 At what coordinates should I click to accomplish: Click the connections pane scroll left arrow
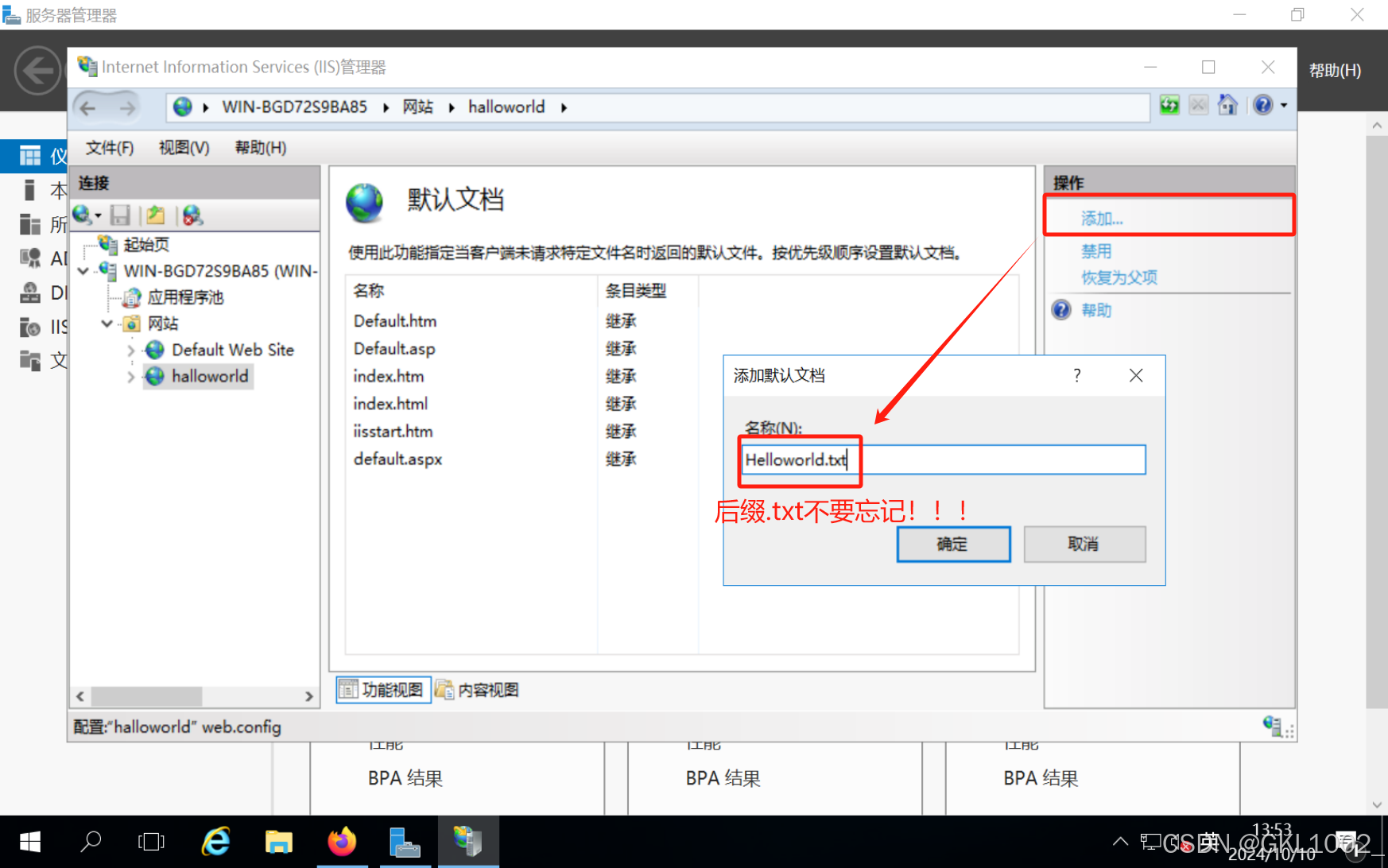tap(80, 696)
